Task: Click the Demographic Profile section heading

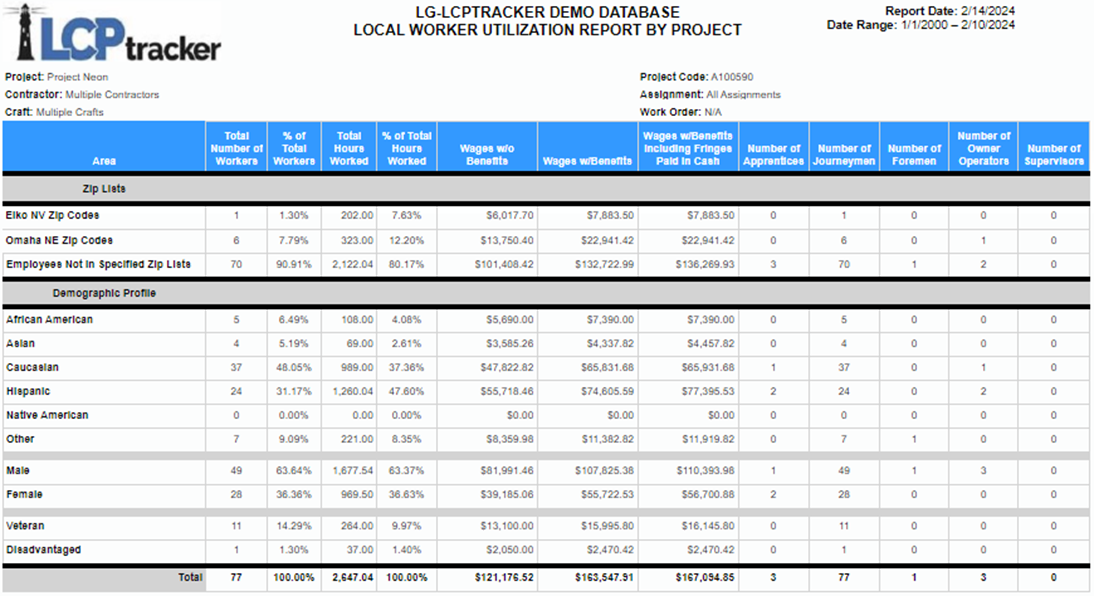Action: [104, 293]
